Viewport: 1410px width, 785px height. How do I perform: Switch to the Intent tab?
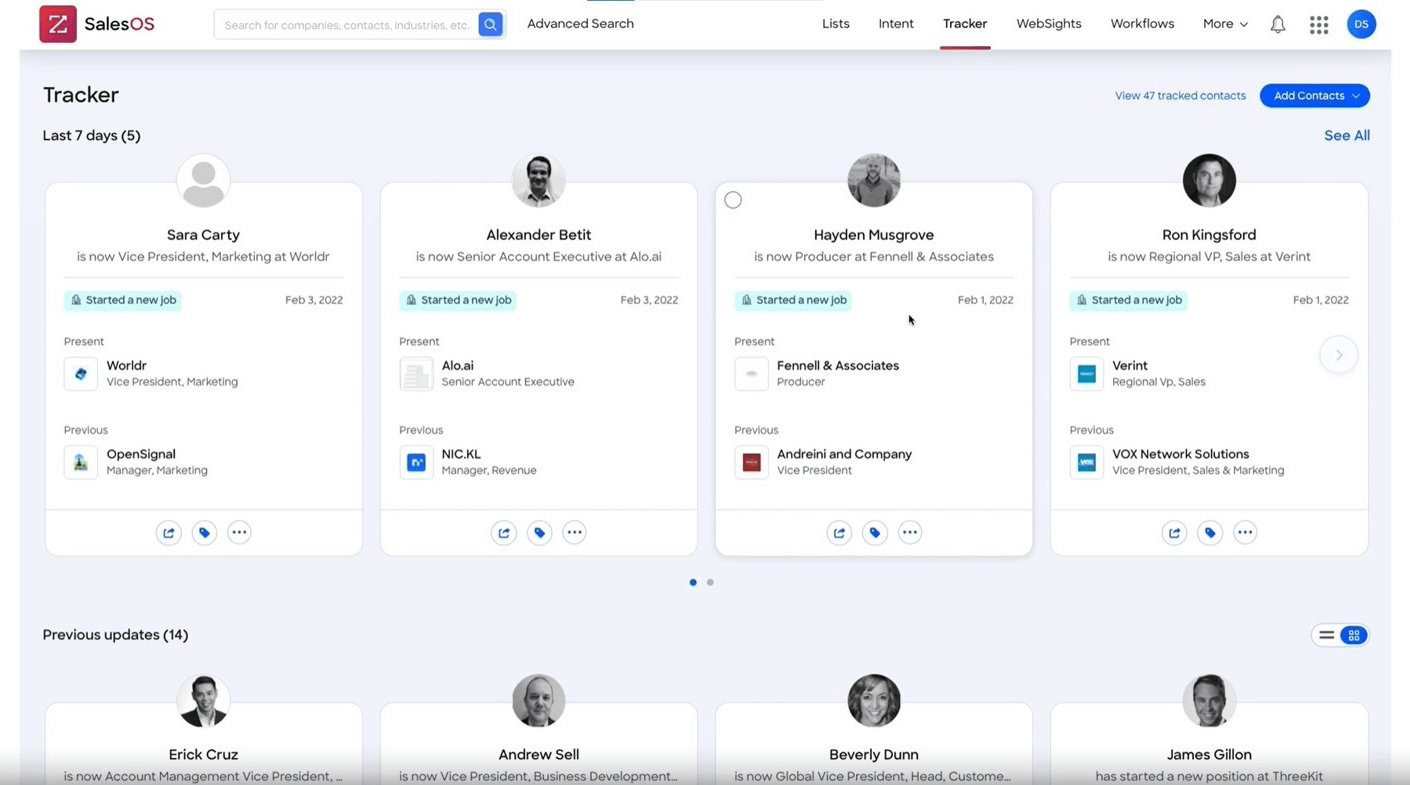pos(895,23)
